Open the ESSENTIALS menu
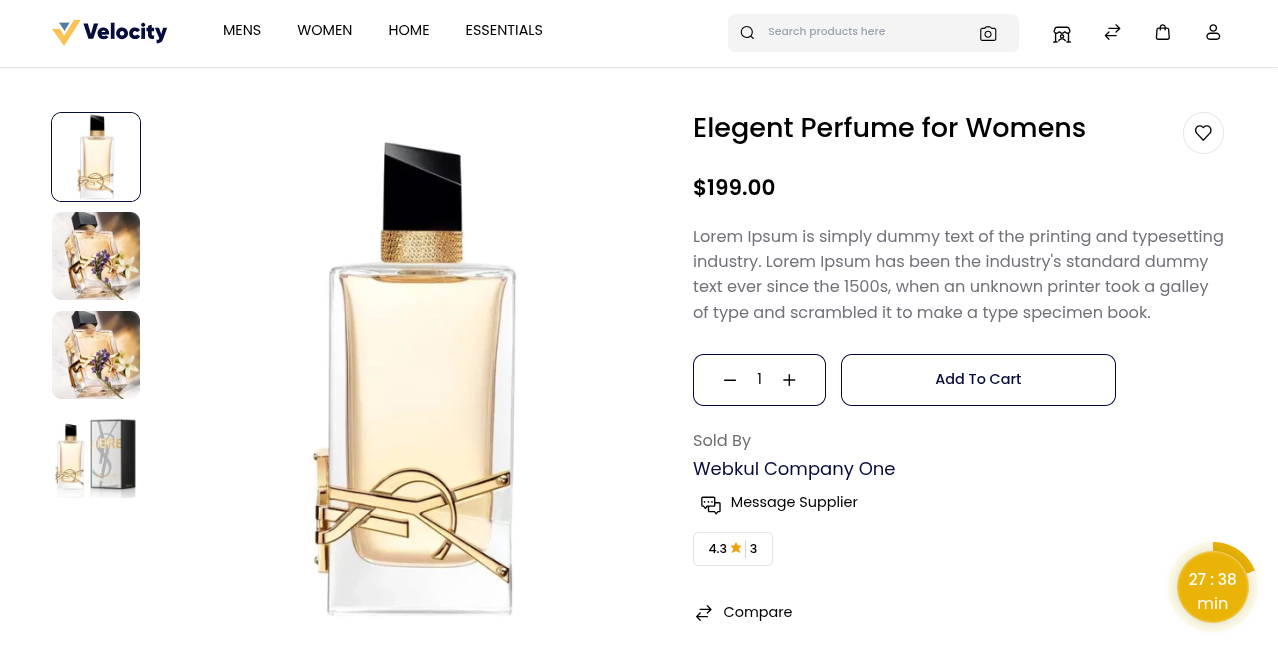Image resolution: width=1278 pixels, height=651 pixels. tap(503, 30)
